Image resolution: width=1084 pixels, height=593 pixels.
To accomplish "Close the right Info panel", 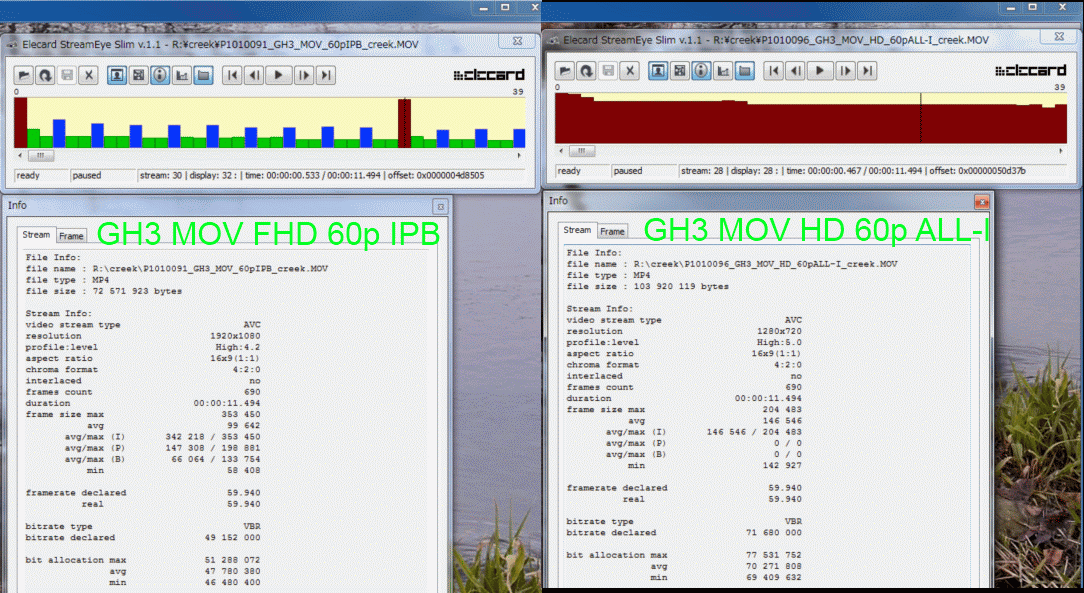I will 981,201.
